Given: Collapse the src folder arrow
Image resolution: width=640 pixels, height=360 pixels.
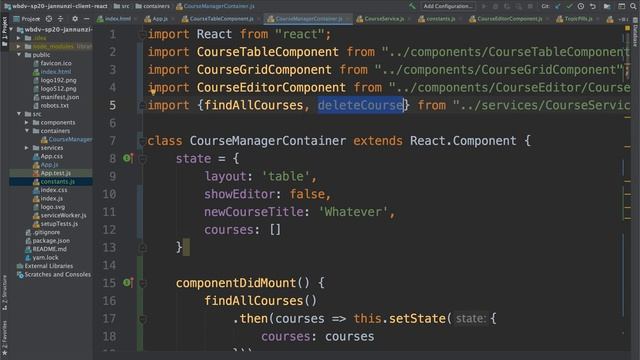Looking at the screenshot, I should pos(19,114).
